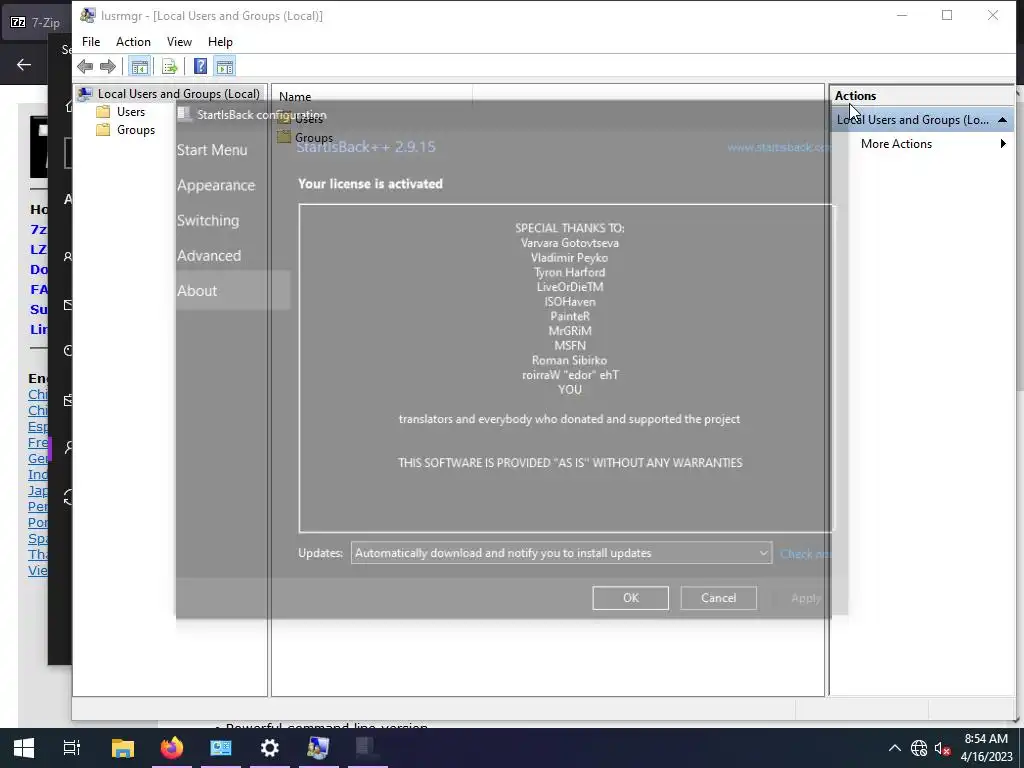Viewport: 1024px width, 768px height.
Task: Switch to Appearance tab in StartIsBack
Action: coord(216,185)
